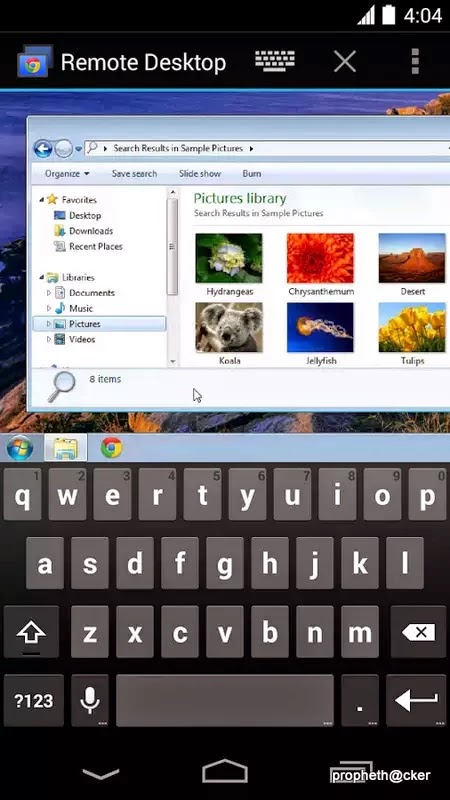Tap the g key
The width and height of the screenshot is (450, 800).
point(225,563)
